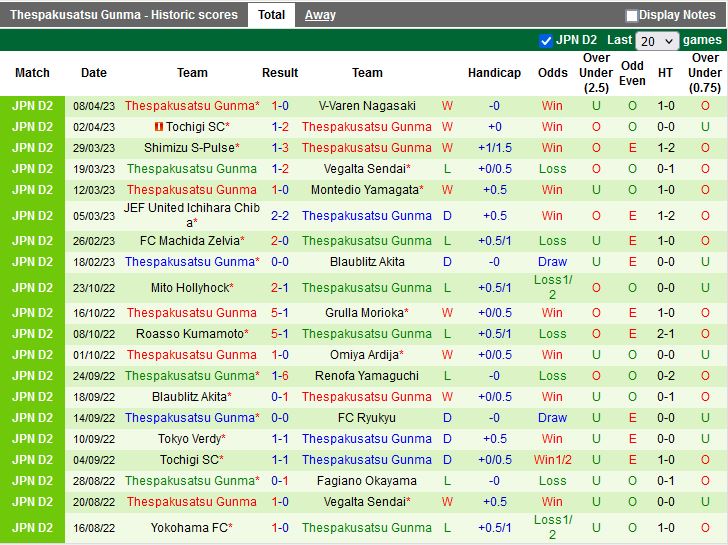Click Blaublitz Akita in the 18/09/22 row
728x545 pixels.
click(189, 397)
